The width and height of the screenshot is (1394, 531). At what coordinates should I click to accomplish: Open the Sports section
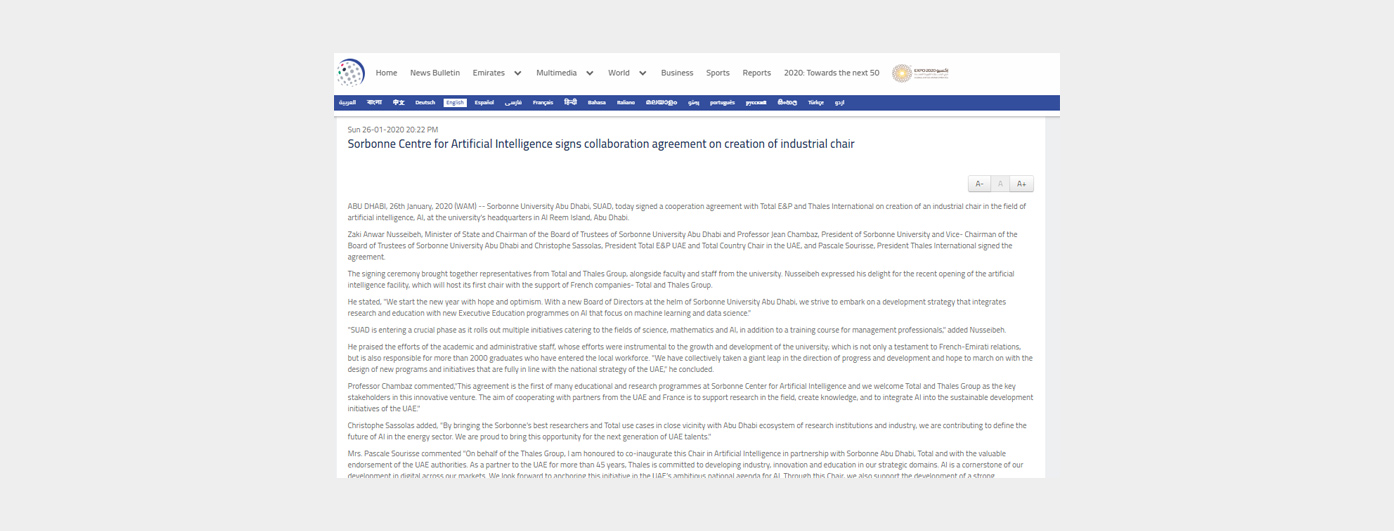pyautogui.click(x=718, y=73)
